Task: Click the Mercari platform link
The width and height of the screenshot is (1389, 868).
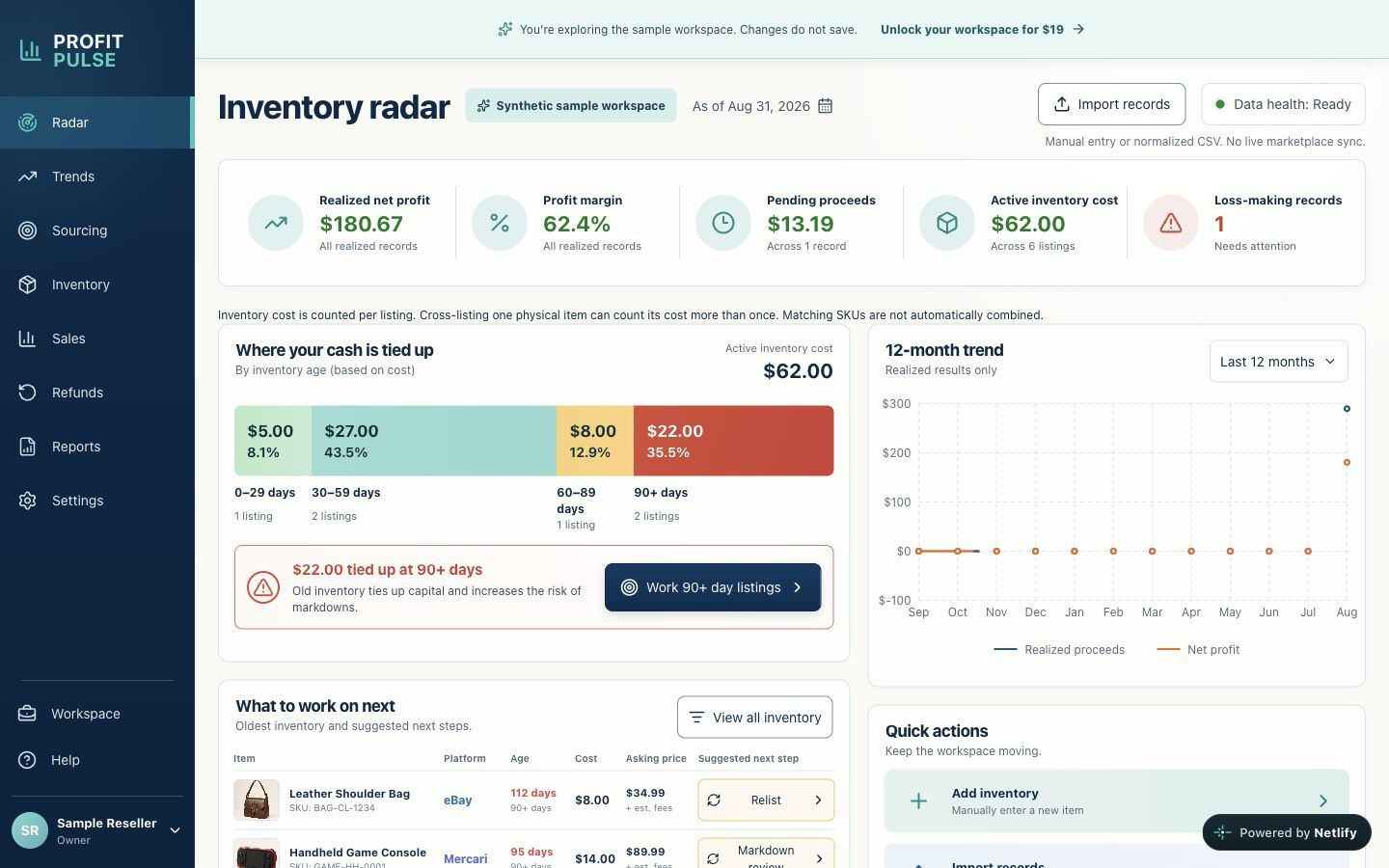Action: pyautogui.click(x=465, y=859)
